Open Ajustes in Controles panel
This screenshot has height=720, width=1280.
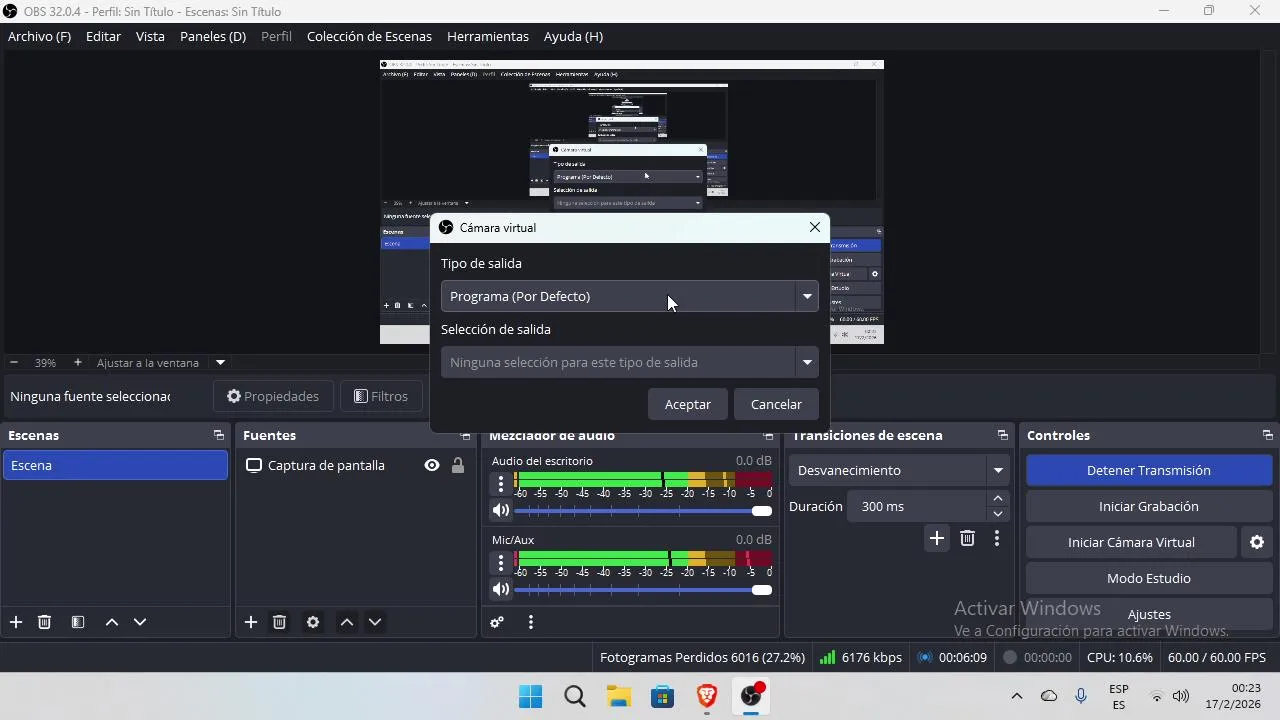[x=1149, y=614]
